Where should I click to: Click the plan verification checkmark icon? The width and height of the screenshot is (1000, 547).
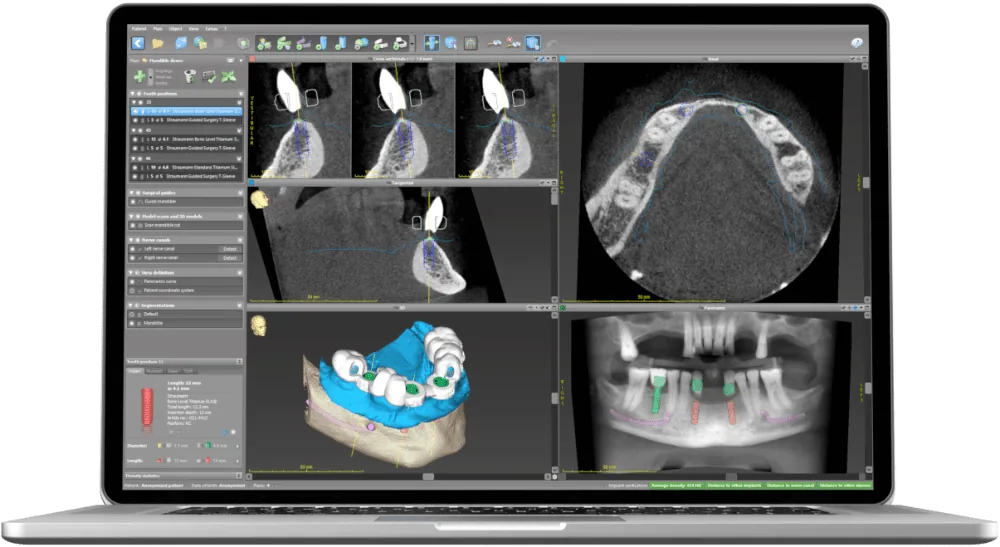(x=209, y=77)
